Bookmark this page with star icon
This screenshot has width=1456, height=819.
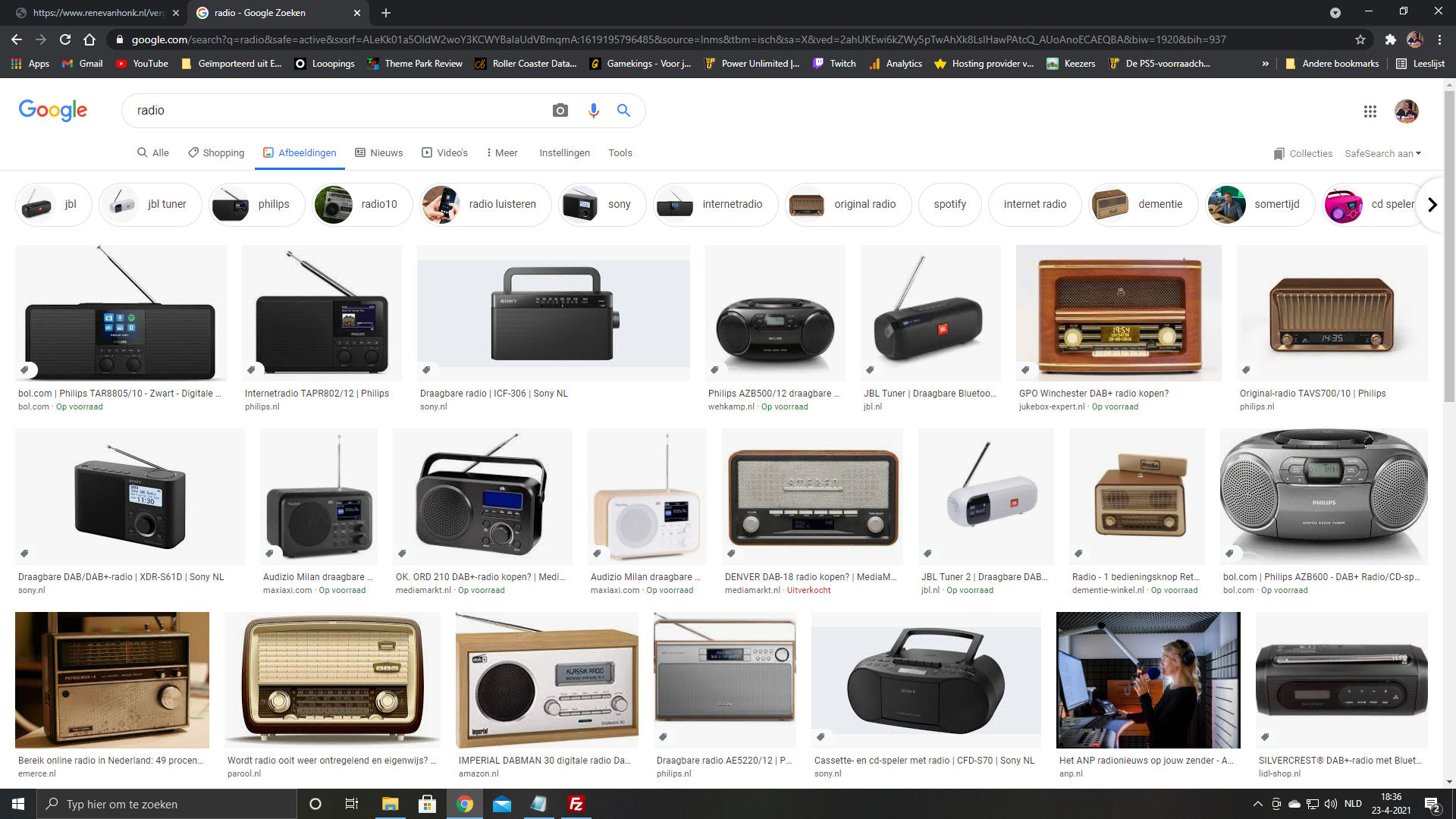pos(1360,39)
